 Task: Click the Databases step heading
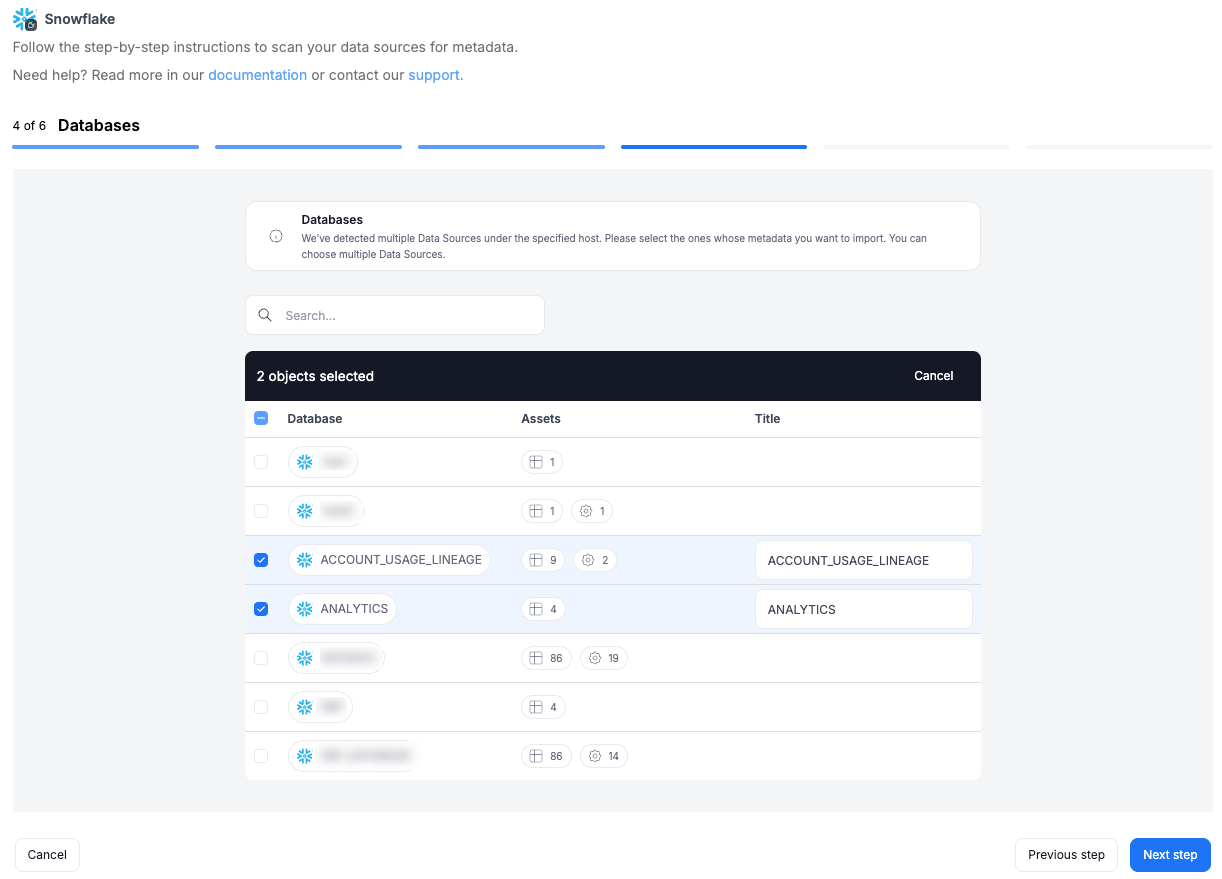click(x=99, y=126)
